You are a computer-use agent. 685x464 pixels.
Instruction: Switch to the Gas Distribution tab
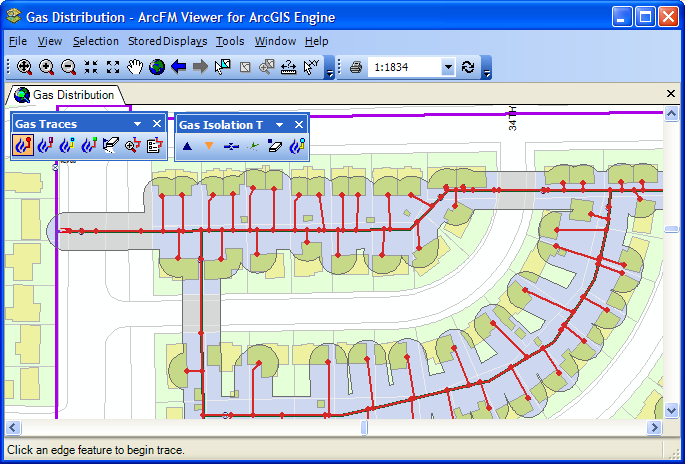[x=67, y=95]
